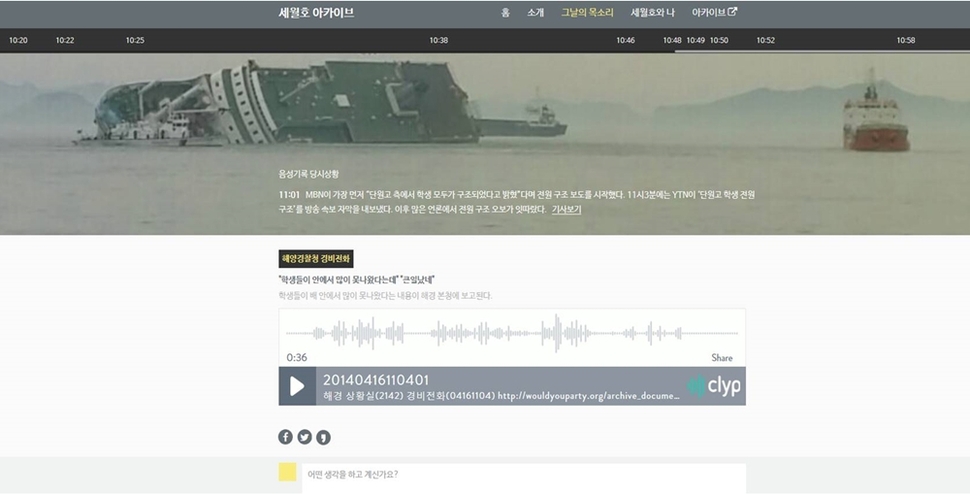This screenshot has width=970, height=494.
Task: Open the 세월호와 나 page
Action: (x=653, y=13)
